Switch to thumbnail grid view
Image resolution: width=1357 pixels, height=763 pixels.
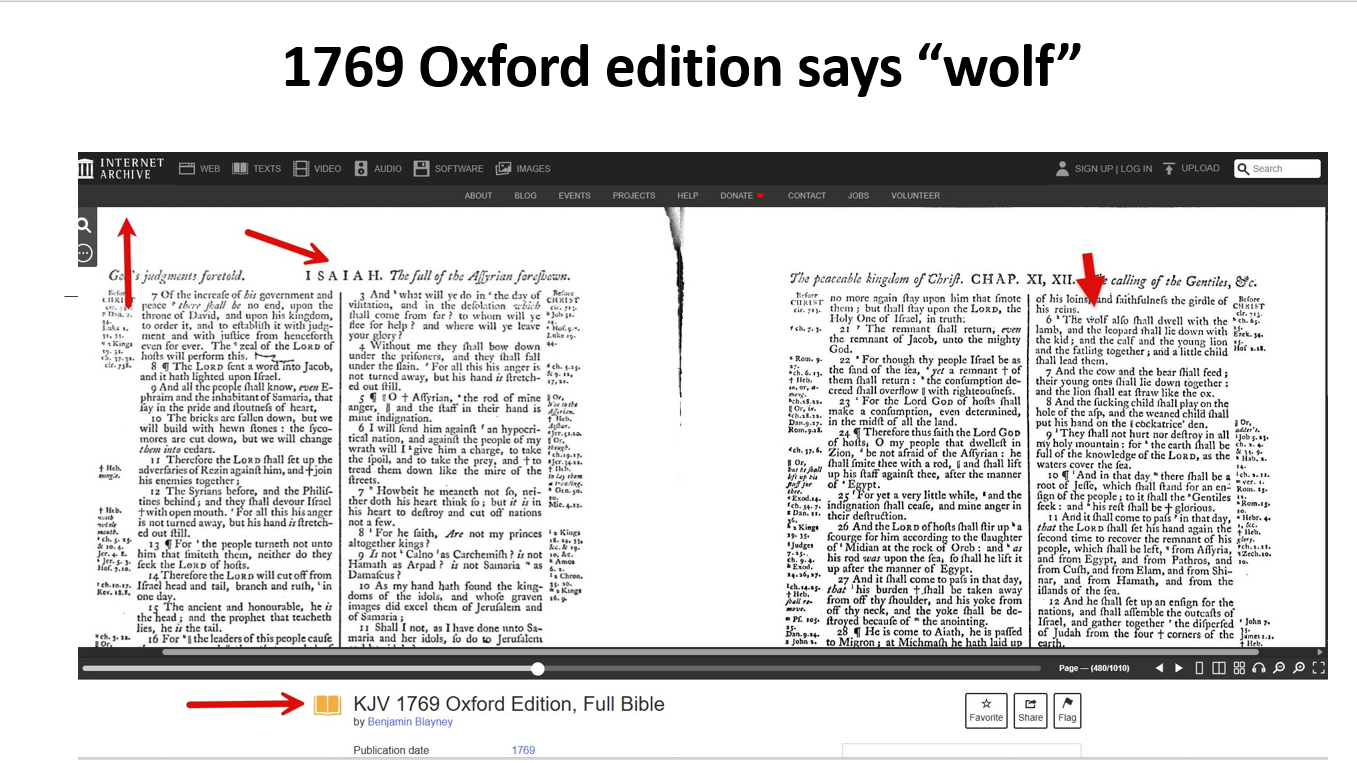coord(1239,668)
